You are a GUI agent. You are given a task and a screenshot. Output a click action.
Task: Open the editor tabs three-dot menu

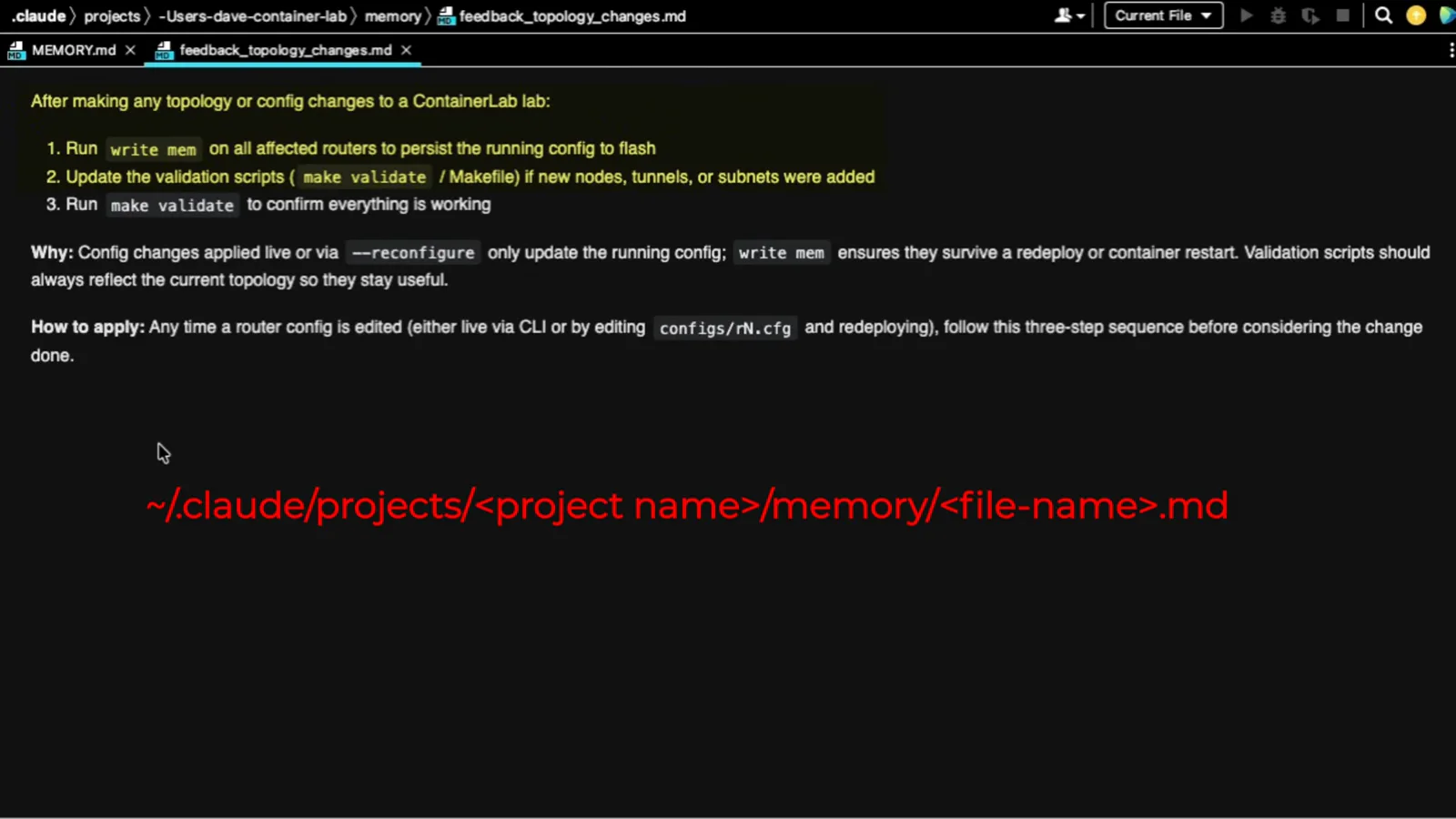1451,50
